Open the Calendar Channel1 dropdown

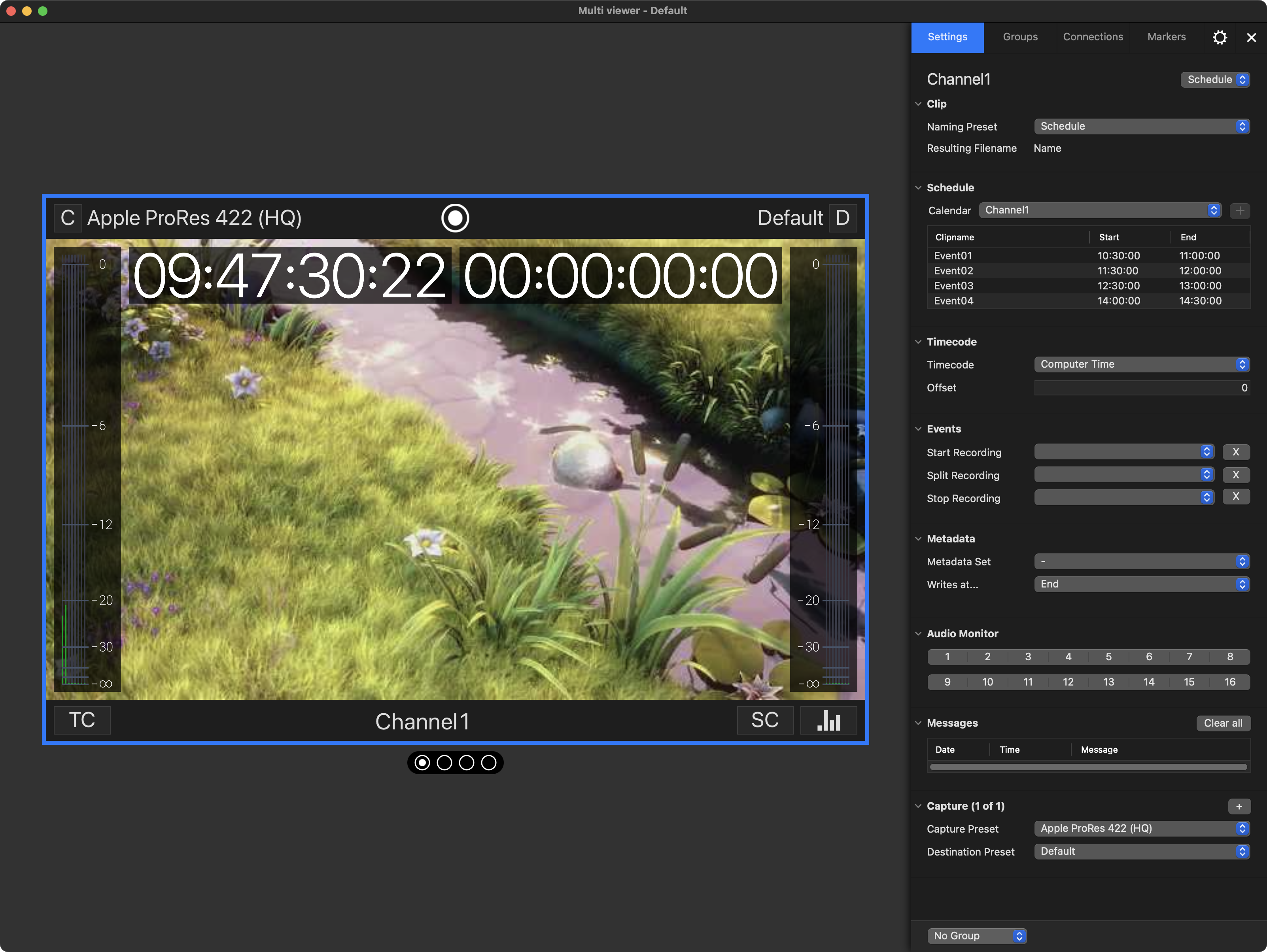tap(1100, 210)
